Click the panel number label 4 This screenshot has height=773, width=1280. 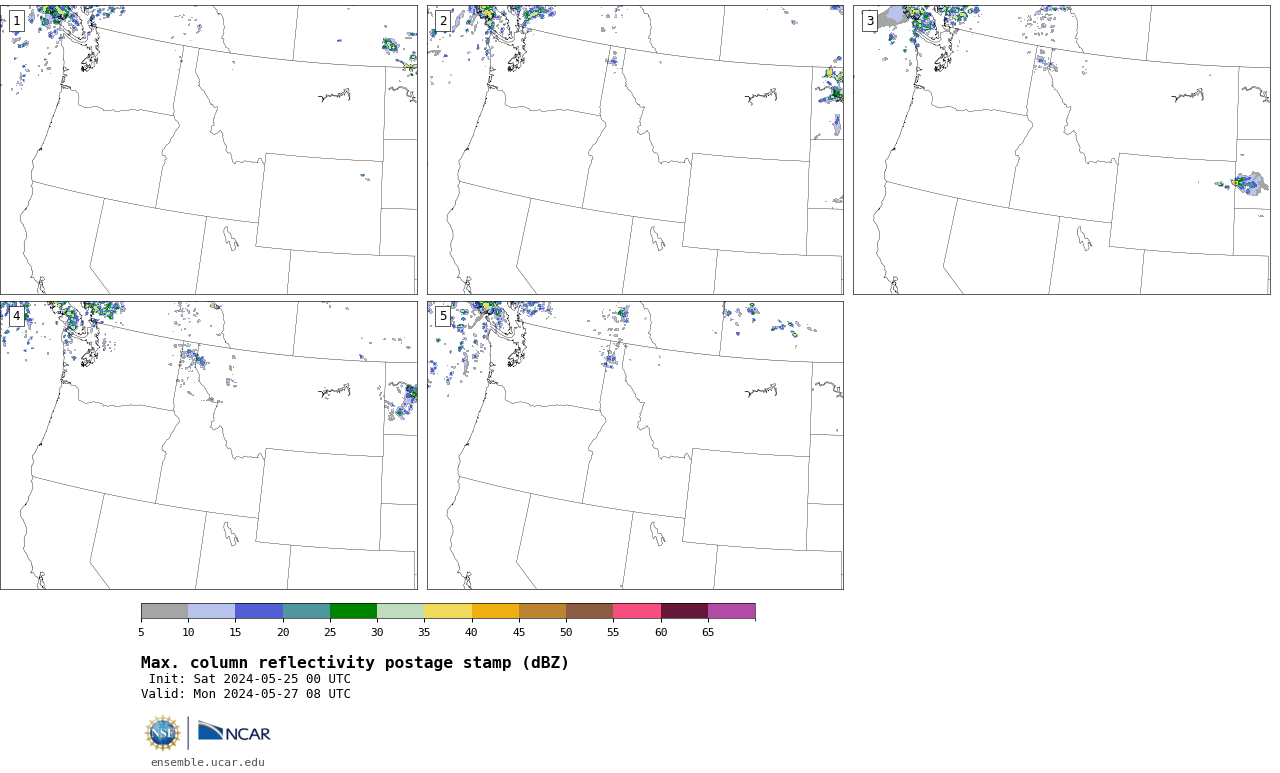click(x=16, y=316)
